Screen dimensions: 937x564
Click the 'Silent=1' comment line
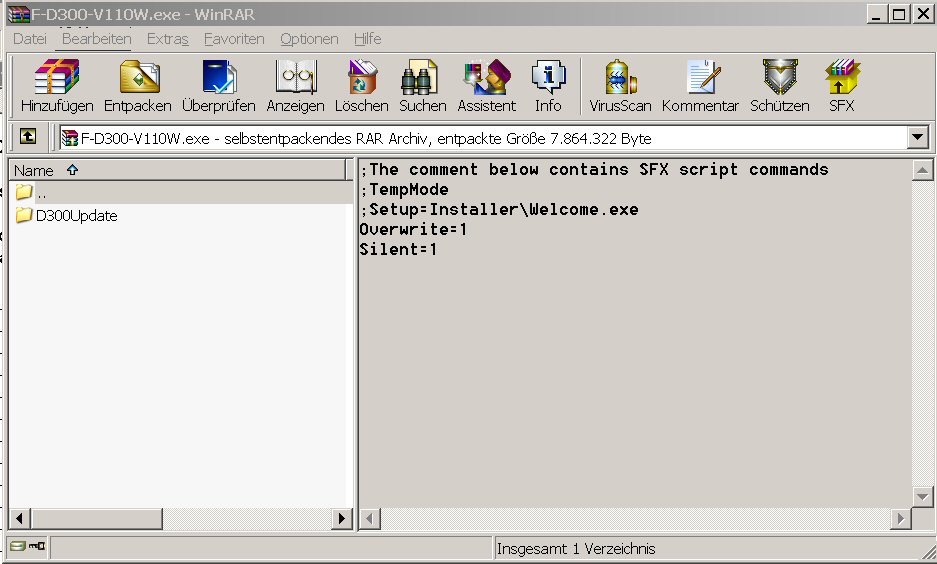[398, 250]
